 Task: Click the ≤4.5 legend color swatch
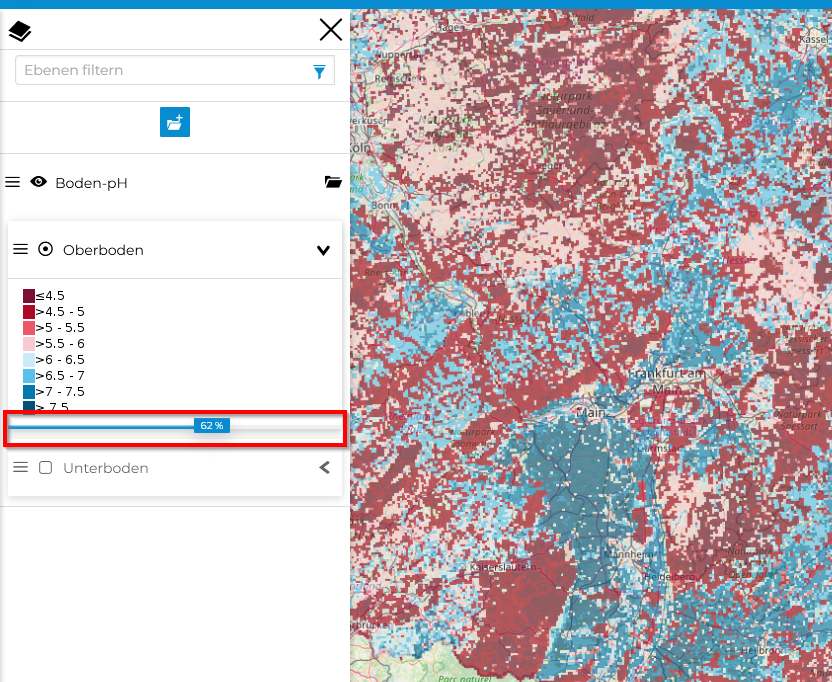coord(29,295)
